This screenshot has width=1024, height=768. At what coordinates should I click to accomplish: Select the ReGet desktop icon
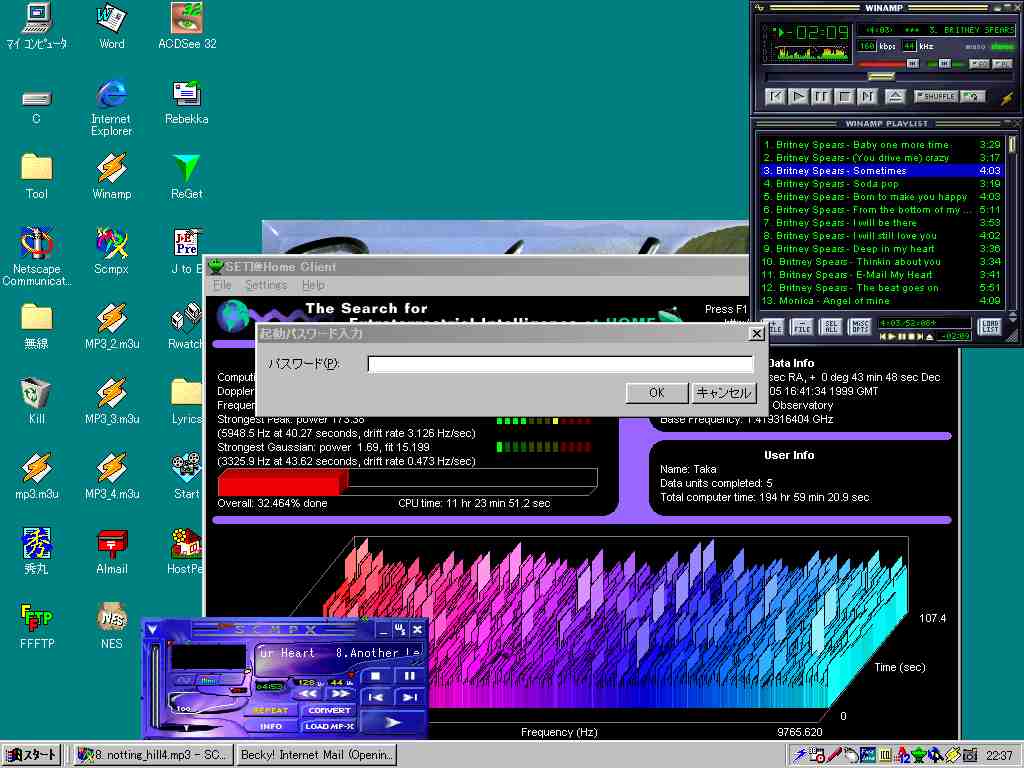point(187,176)
